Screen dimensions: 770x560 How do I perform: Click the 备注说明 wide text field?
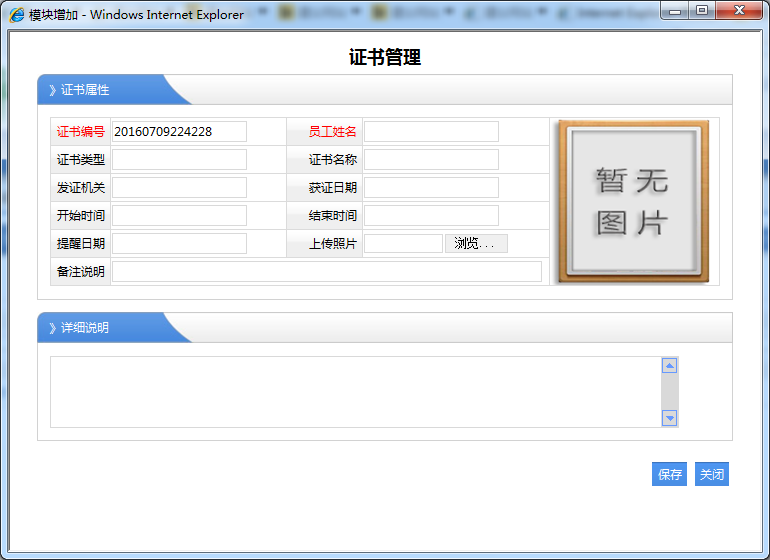click(x=326, y=272)
